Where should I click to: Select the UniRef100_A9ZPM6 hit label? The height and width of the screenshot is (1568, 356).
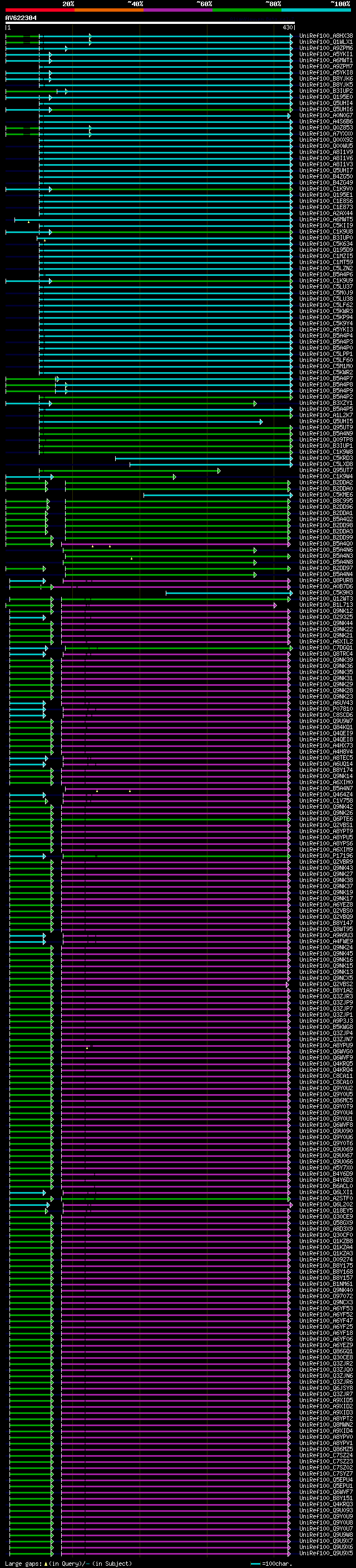(x=325, y=48)
